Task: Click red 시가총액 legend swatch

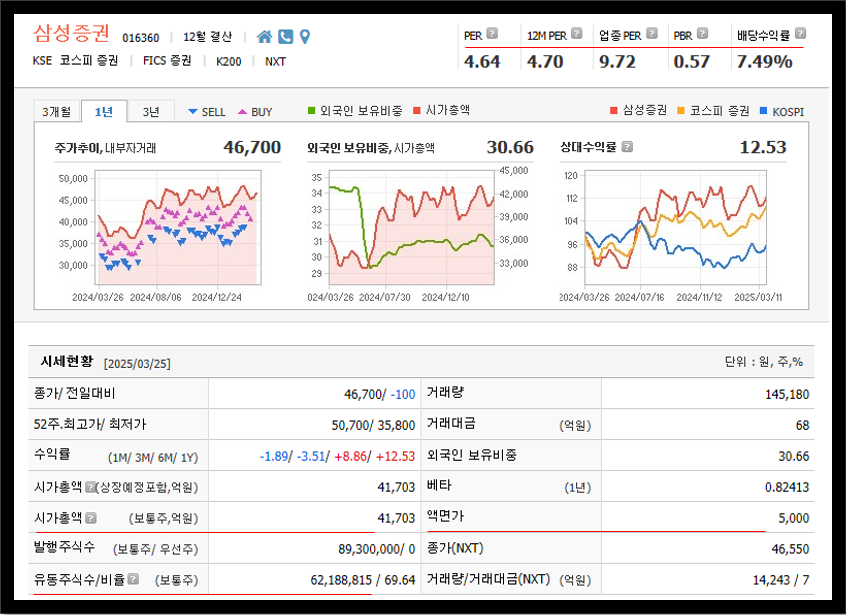Action: pyautogui.click(x=417, y=111)
